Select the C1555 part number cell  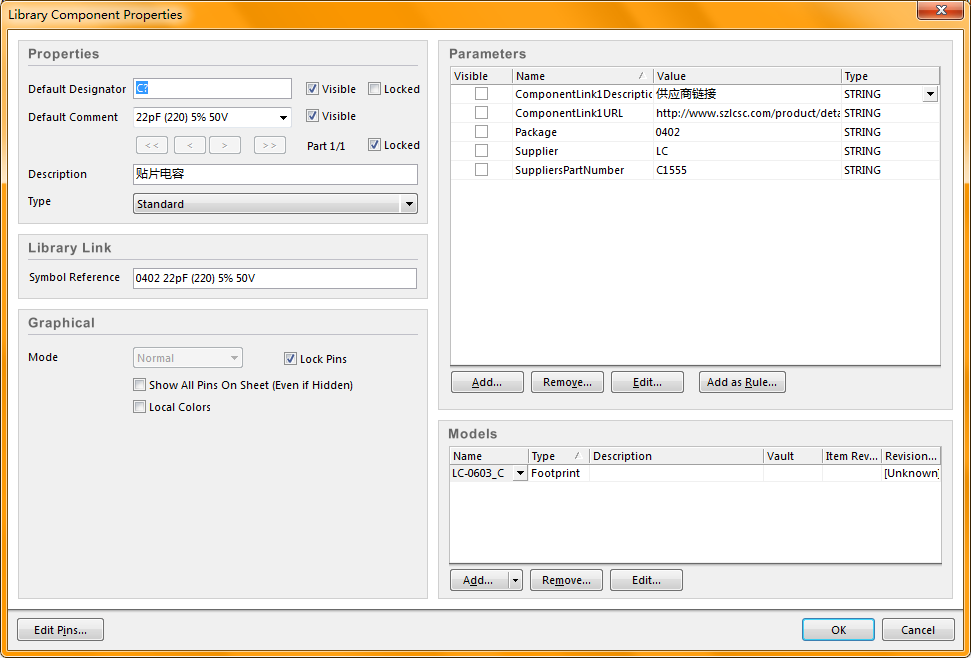click(x=747, y=170)
